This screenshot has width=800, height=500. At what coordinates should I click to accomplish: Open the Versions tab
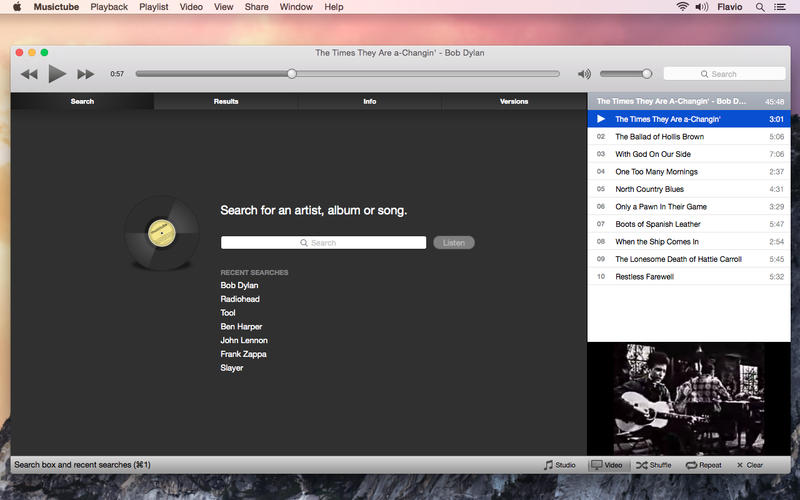coord(513,101)
